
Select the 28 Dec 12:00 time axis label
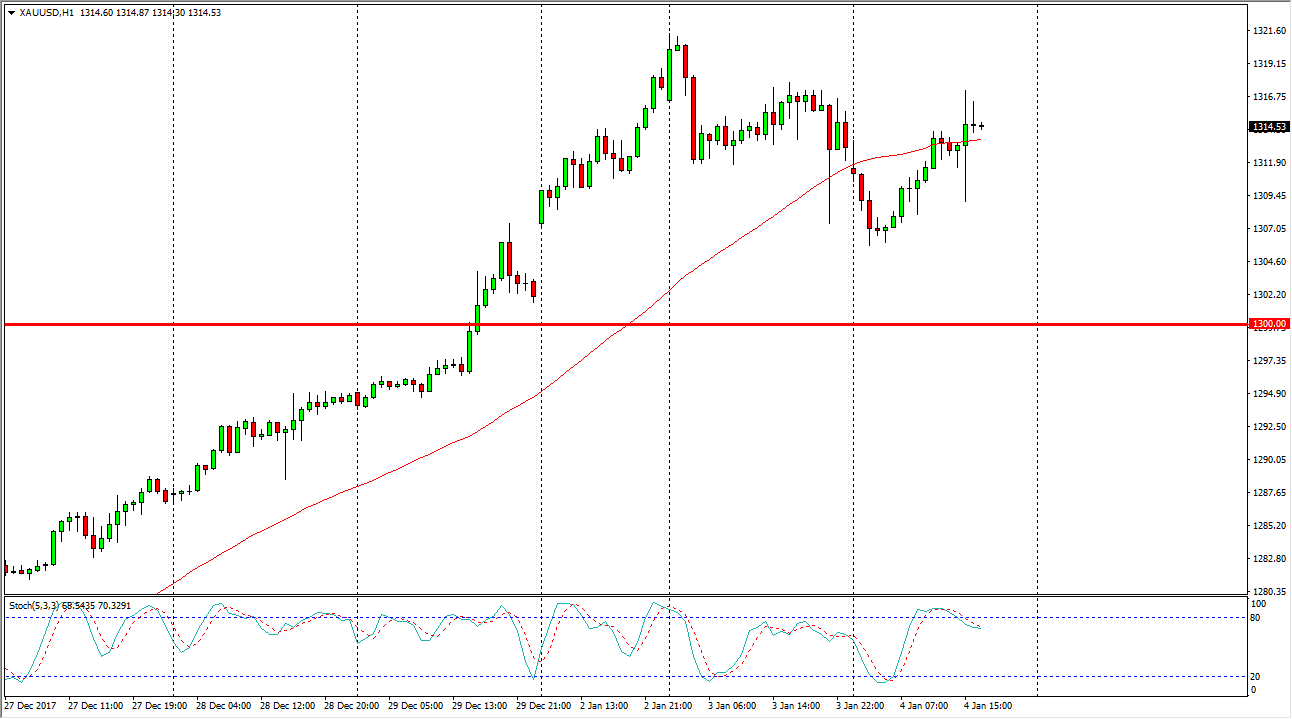[287, 706]
